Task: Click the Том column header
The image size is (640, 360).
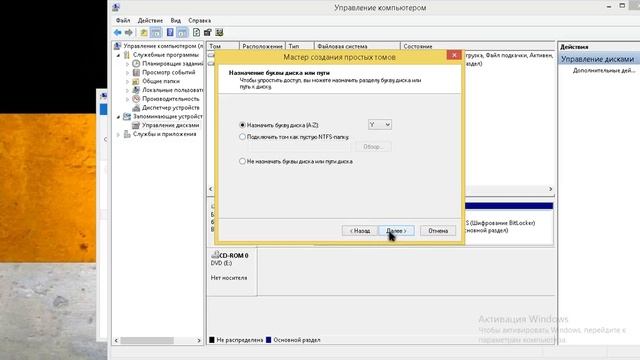Action: (223, 46)
